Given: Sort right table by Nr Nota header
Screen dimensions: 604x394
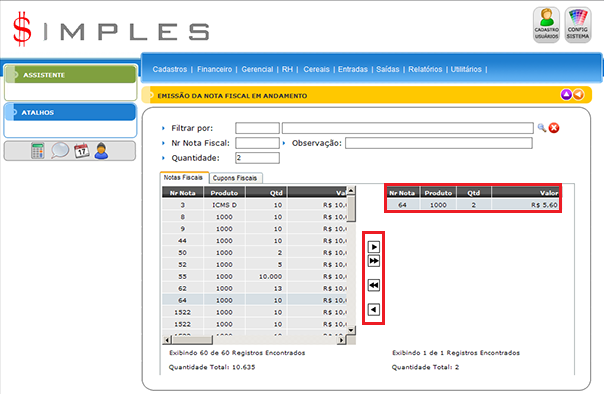Looking at the screenshot, I should tap(402, 193).
